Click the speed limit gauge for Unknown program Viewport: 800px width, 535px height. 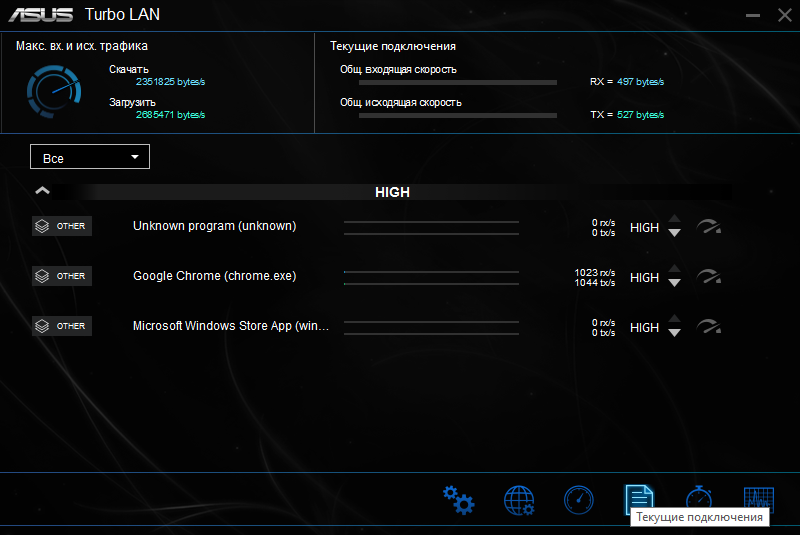point(709,226)
